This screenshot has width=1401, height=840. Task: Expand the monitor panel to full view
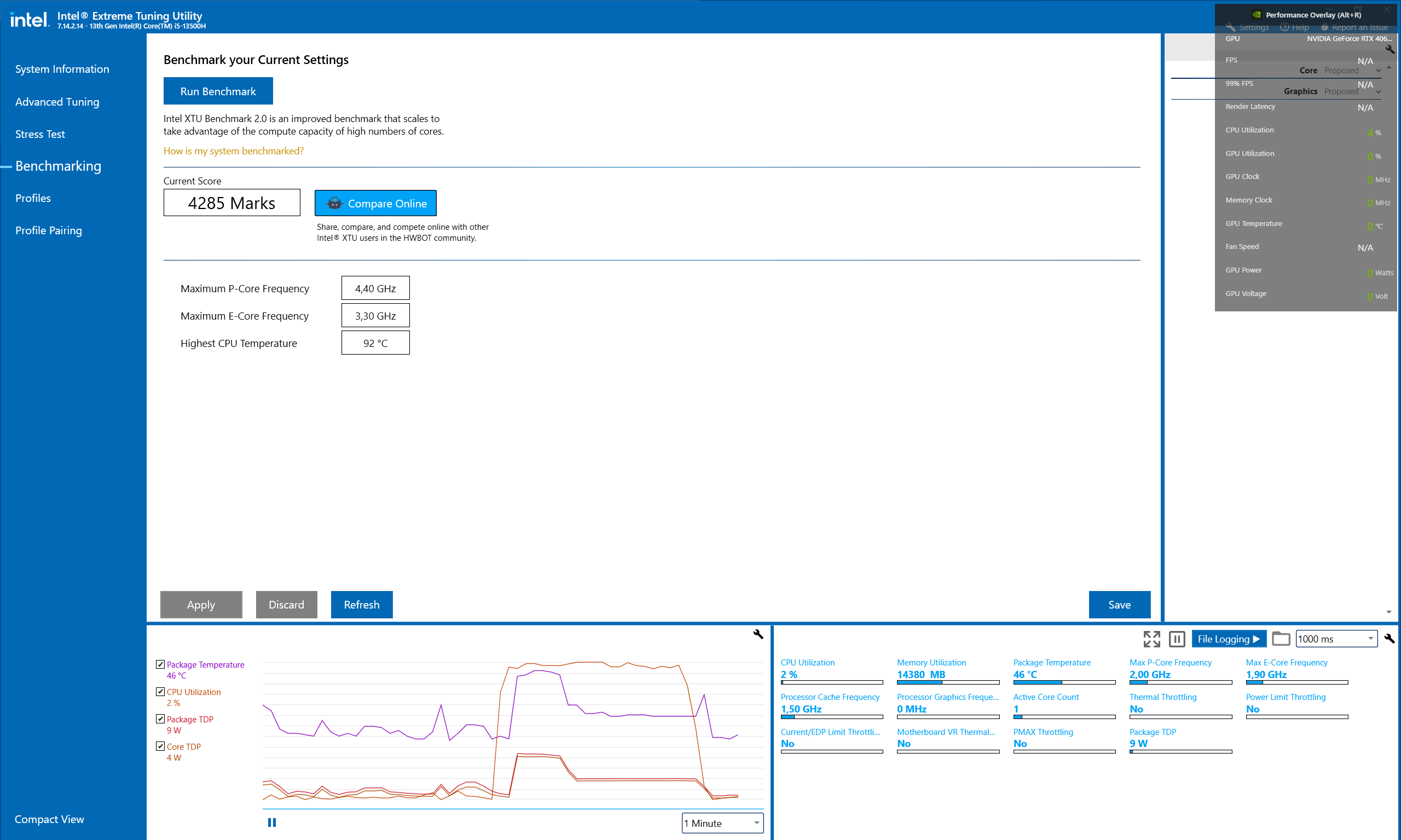pyautogui.click(x=1151, y=639)
